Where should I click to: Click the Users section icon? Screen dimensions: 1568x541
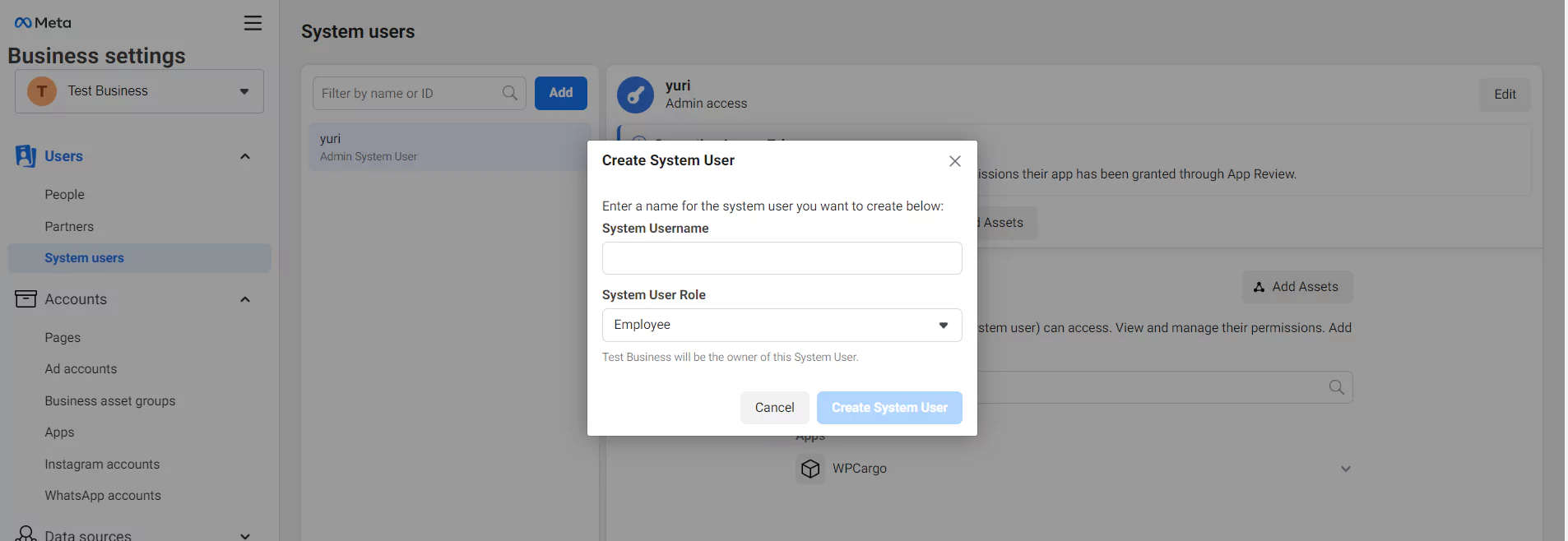[x=26, y=156]
